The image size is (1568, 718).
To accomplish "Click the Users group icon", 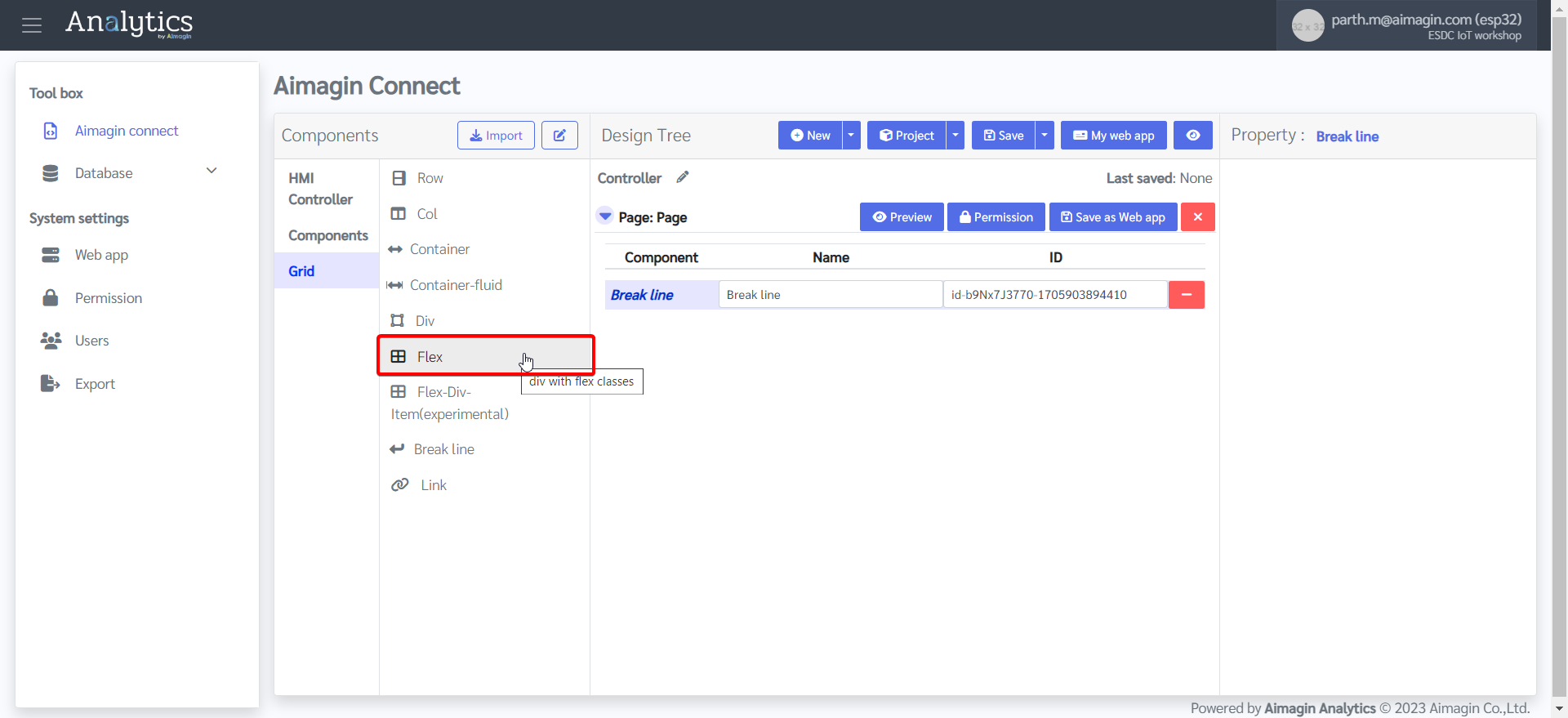I will (51, 341).
